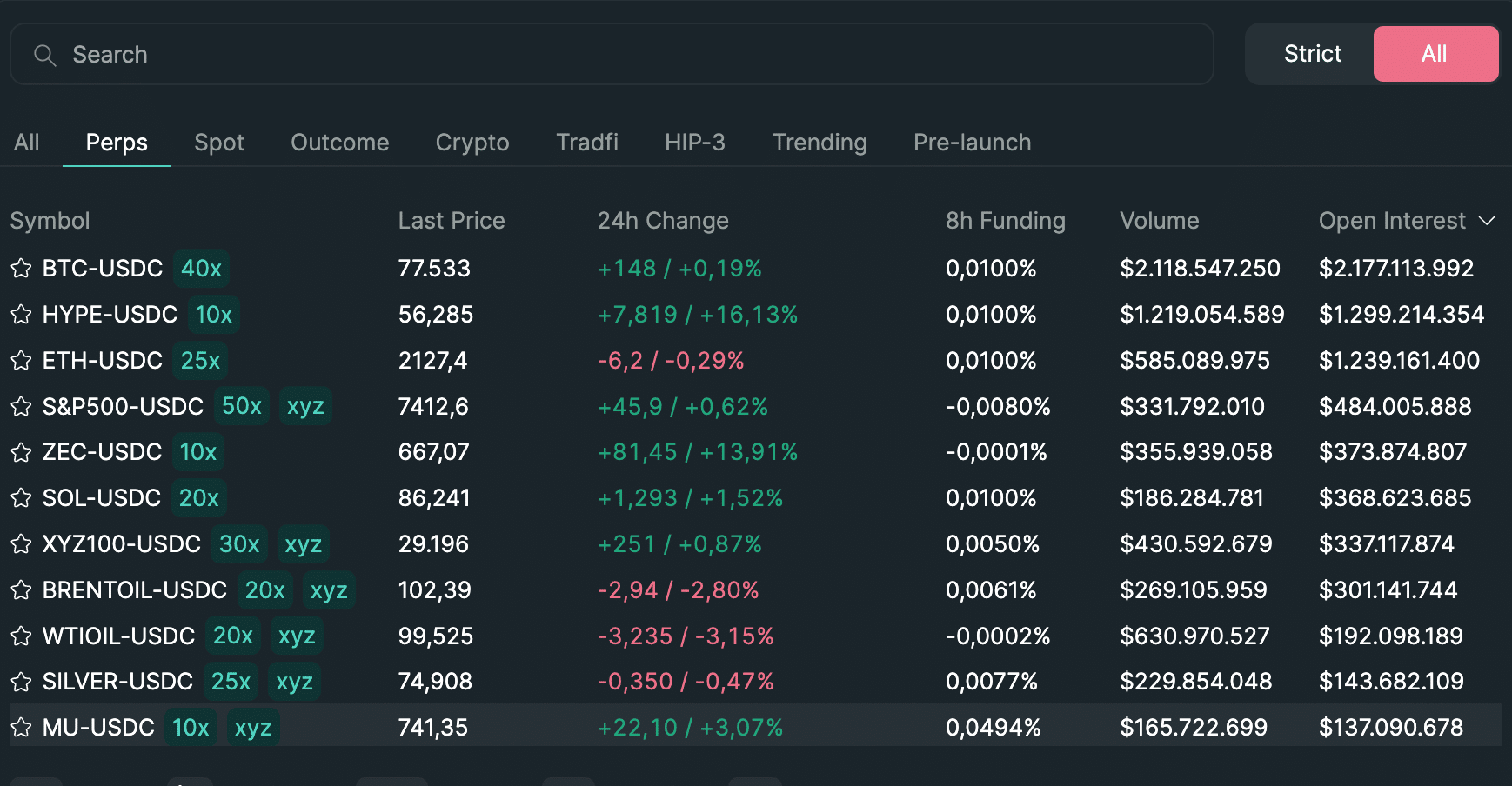Screen dimensions: 1512x786
Task: Add ETH-USDC to favorites via star
Action: click(21, 361)
